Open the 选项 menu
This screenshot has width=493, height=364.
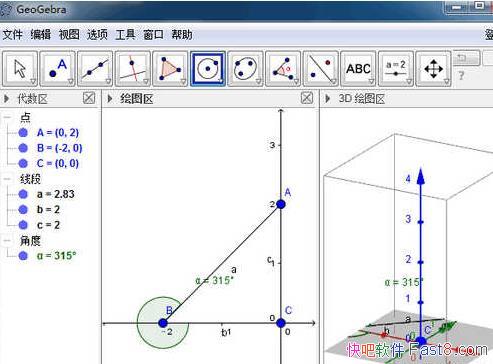pyautogui.click(x=97, y=35)
